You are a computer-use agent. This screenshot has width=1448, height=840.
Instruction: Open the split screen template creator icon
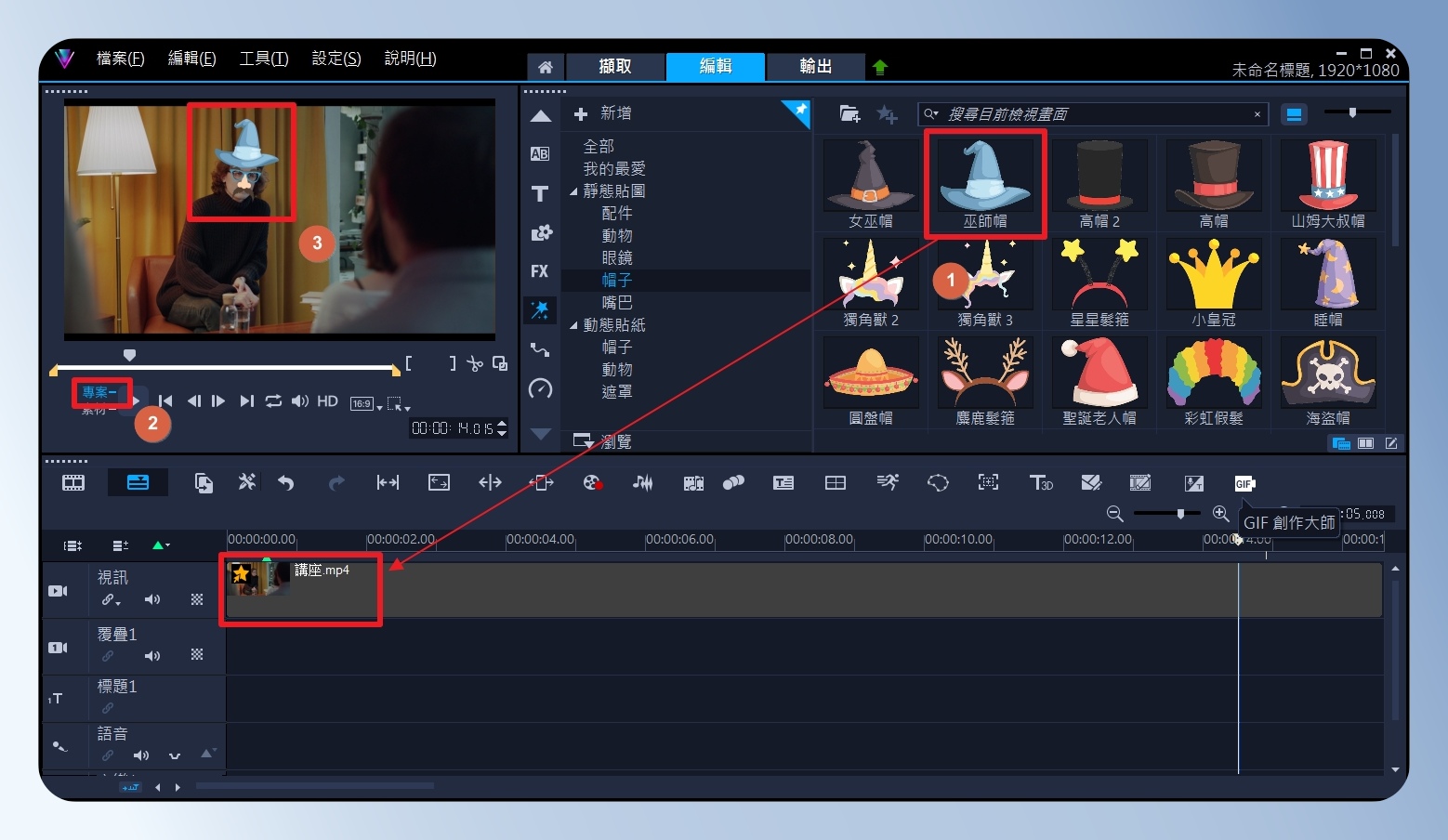coord(836,482)
